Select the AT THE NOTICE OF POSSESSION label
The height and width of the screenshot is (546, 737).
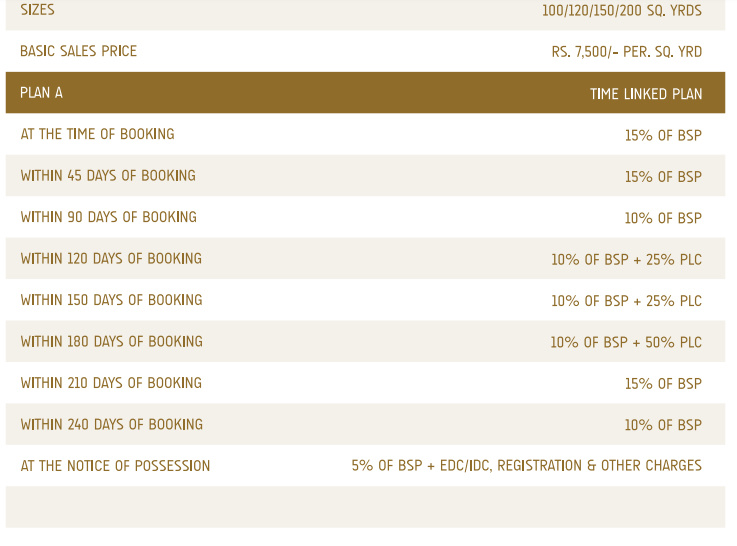pos(115,466)
